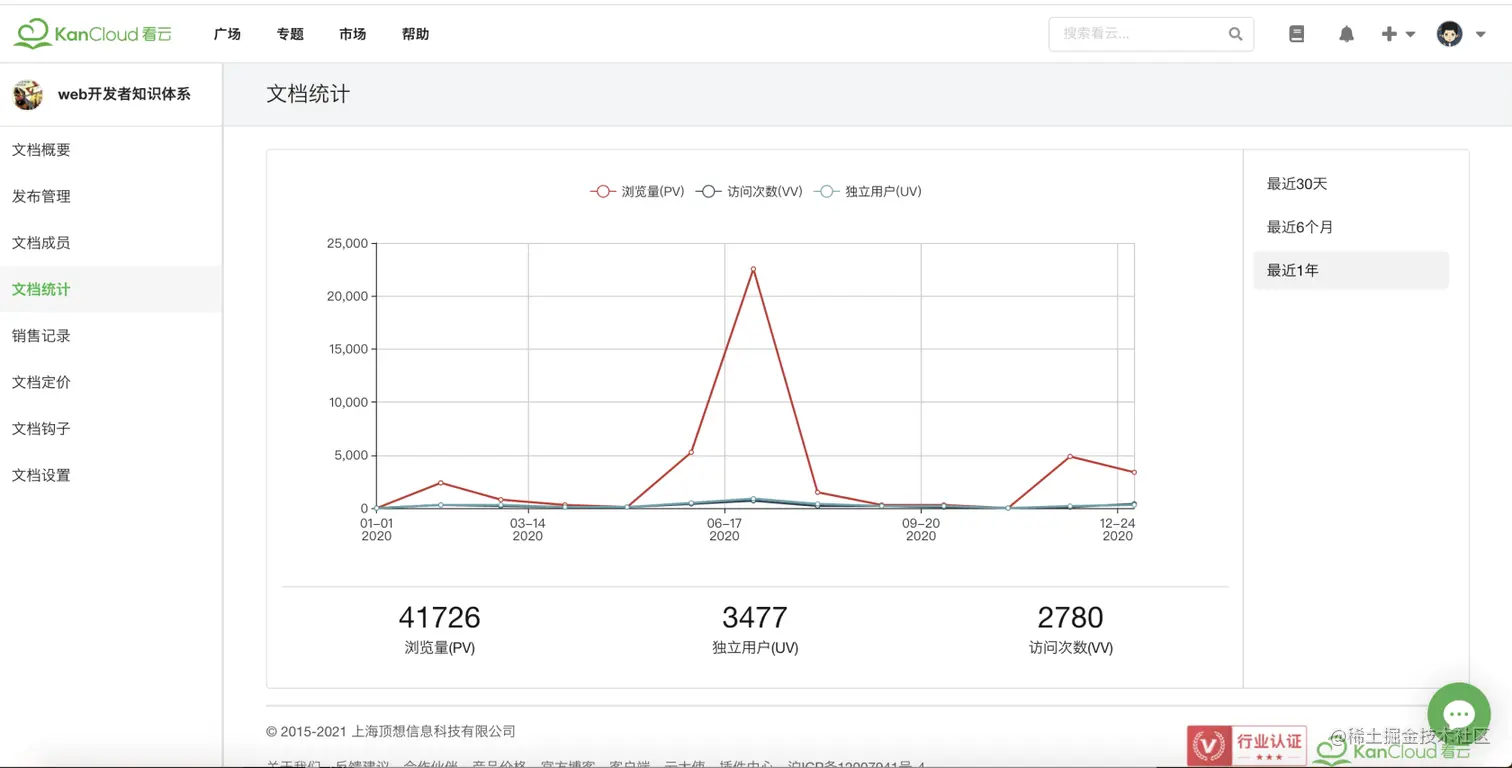
Task: Open the notifications bell
Action: click(1346, 34)
